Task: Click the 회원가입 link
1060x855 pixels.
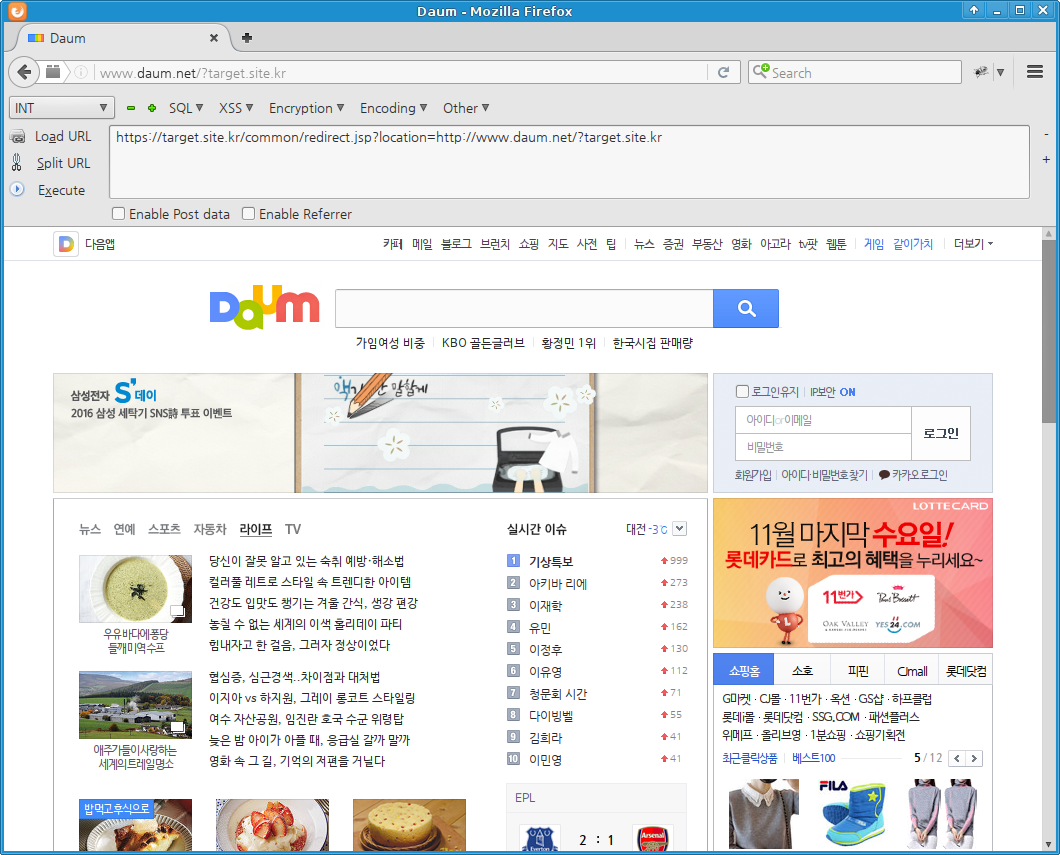Action: click(x=753, y=475)
